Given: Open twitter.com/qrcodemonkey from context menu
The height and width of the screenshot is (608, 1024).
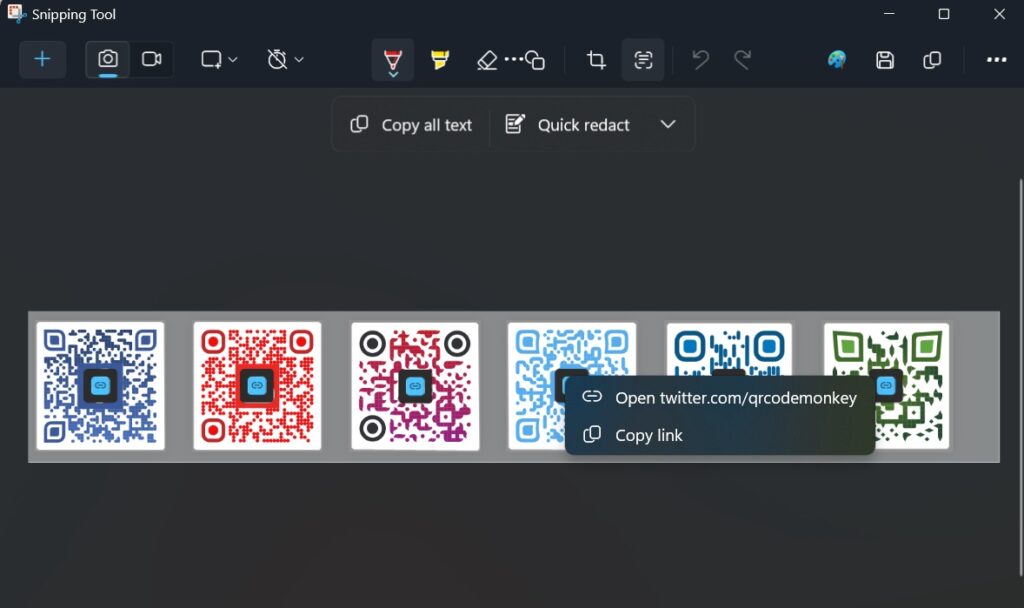Looking at the screenshot, I should [x=736, y=397].
